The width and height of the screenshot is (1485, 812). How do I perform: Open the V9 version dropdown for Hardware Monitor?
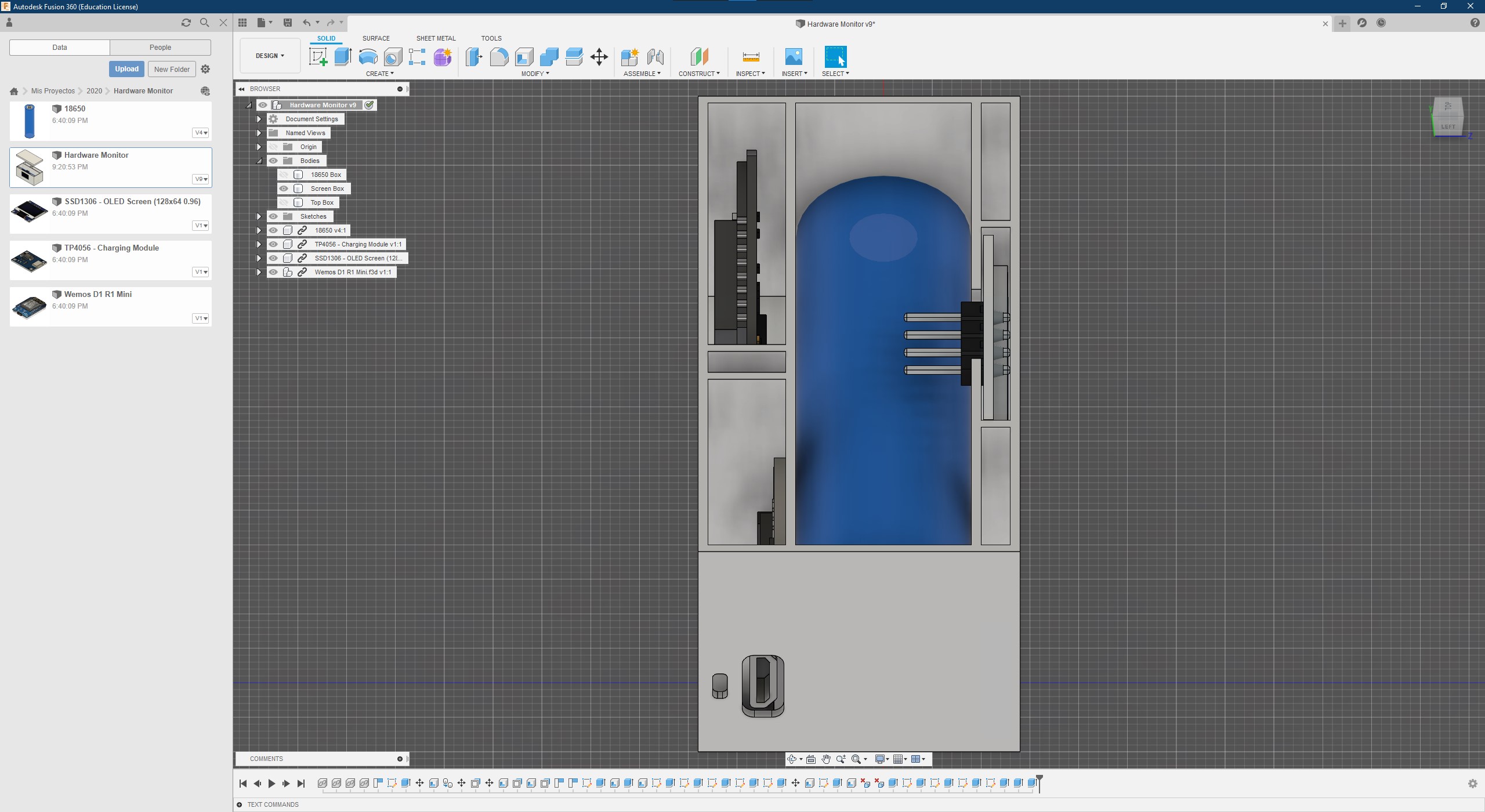tap(200, 179)
